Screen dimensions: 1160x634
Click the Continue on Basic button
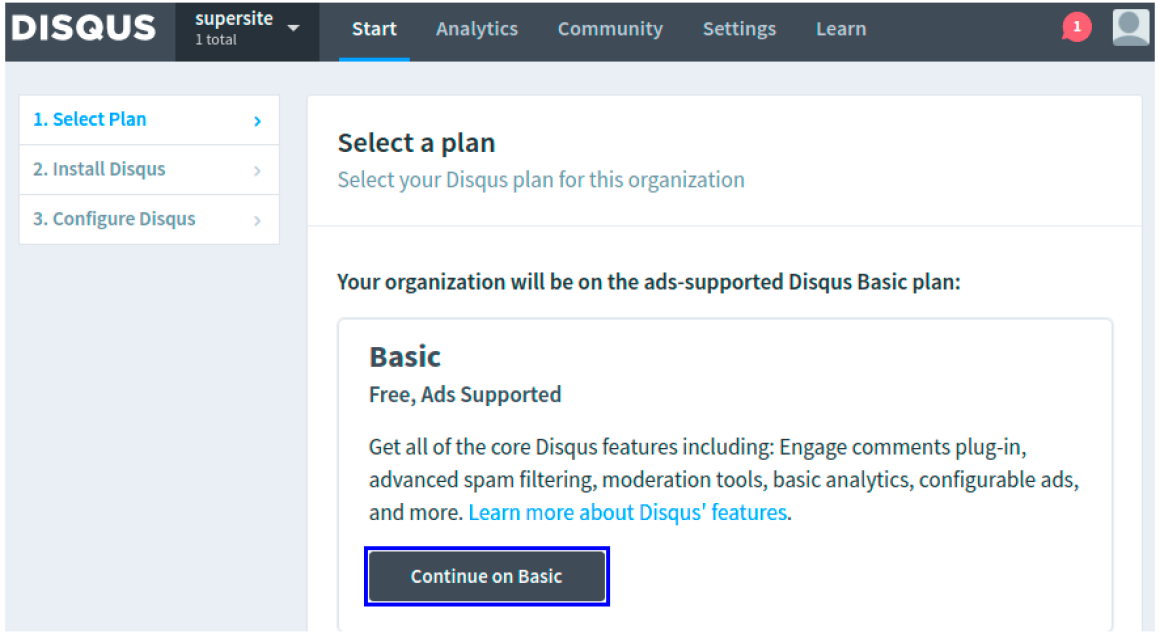487,576
